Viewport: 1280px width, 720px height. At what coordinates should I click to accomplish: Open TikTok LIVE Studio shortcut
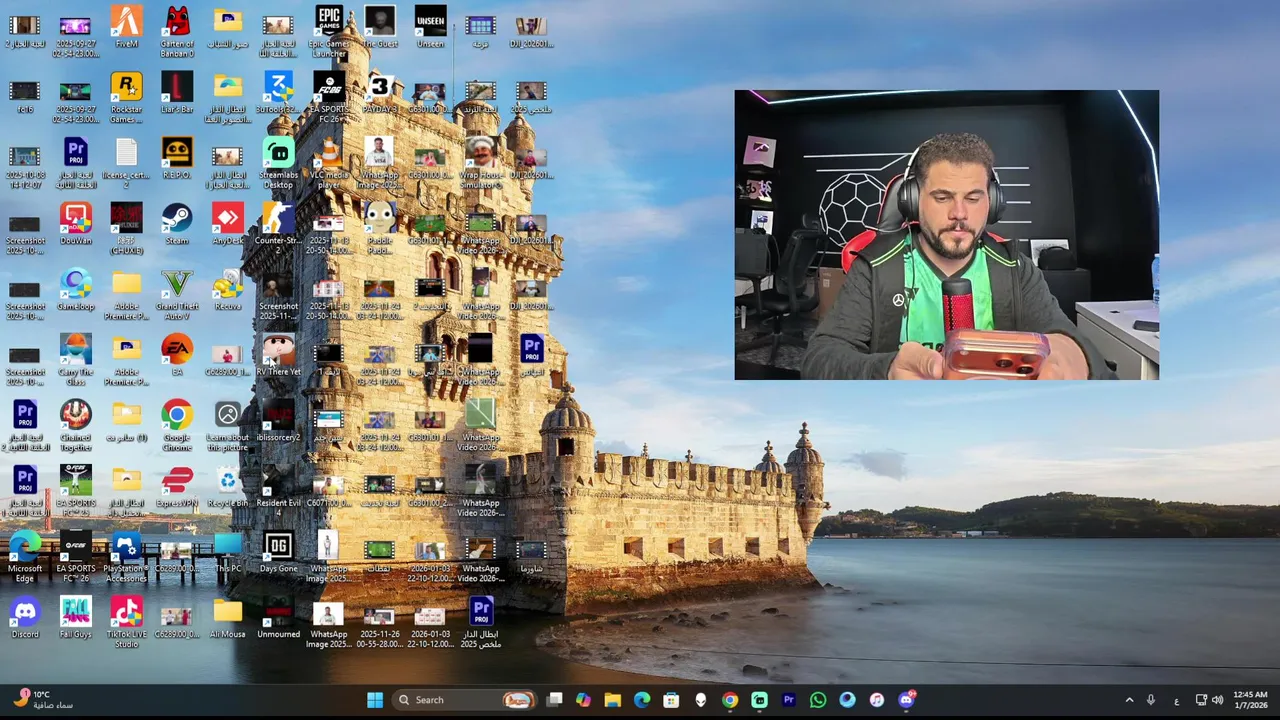click(x=126, y=623)
